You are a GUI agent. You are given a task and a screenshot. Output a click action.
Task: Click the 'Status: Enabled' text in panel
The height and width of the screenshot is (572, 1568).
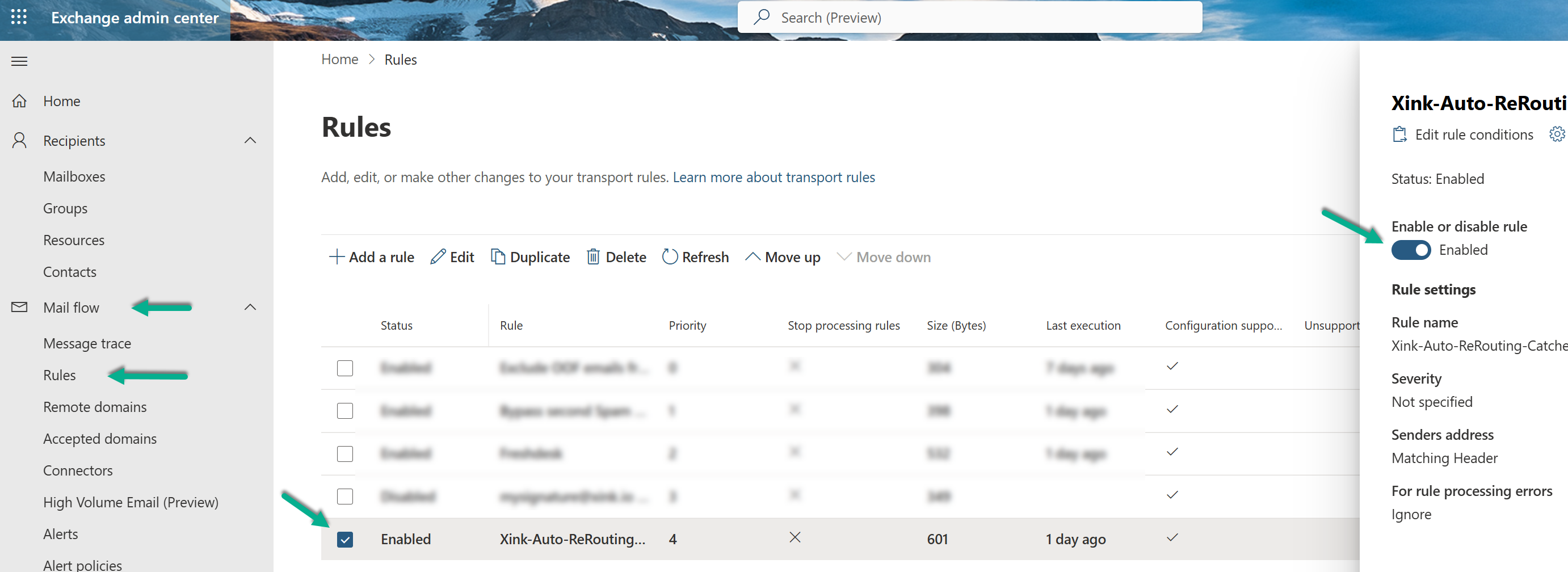[x=1437, y=178]
